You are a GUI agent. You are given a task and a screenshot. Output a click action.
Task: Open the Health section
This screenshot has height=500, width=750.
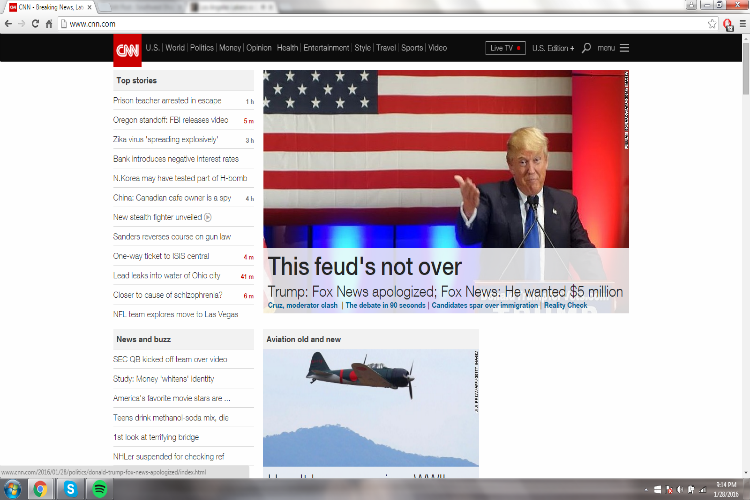[x=287, y=47]
